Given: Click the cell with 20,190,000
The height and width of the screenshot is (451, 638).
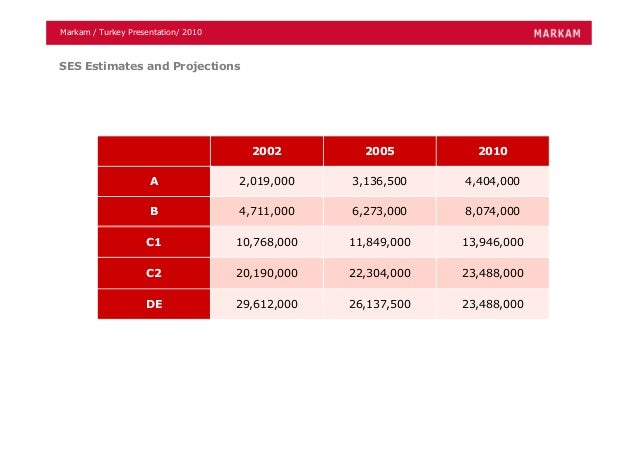Looking at the screenshot, I should pos(267,273).
